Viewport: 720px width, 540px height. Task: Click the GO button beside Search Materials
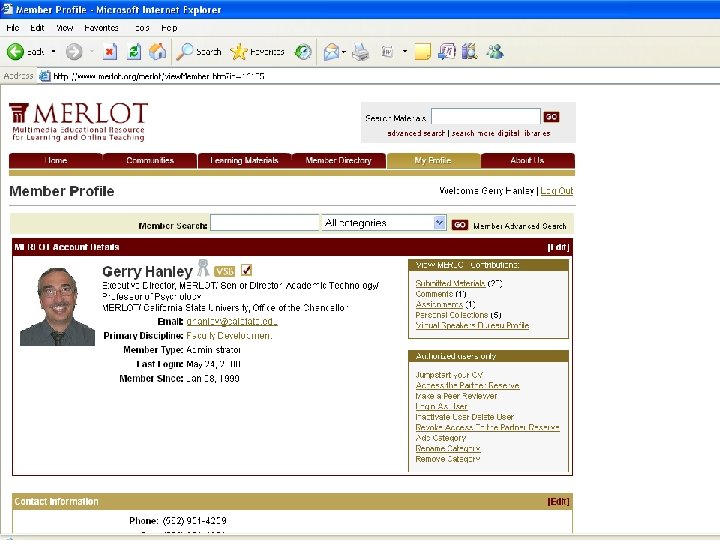coord(551,117)
